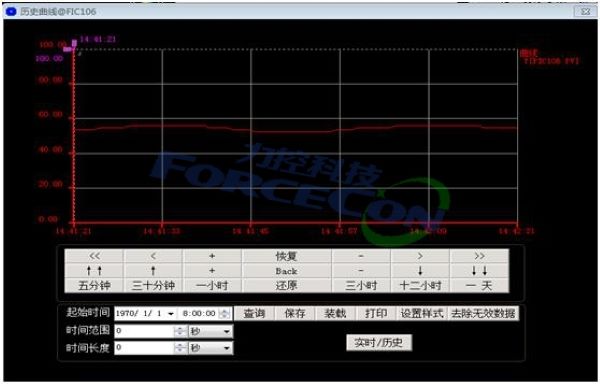Click the purple cursor marker on chart

point(74,43)
